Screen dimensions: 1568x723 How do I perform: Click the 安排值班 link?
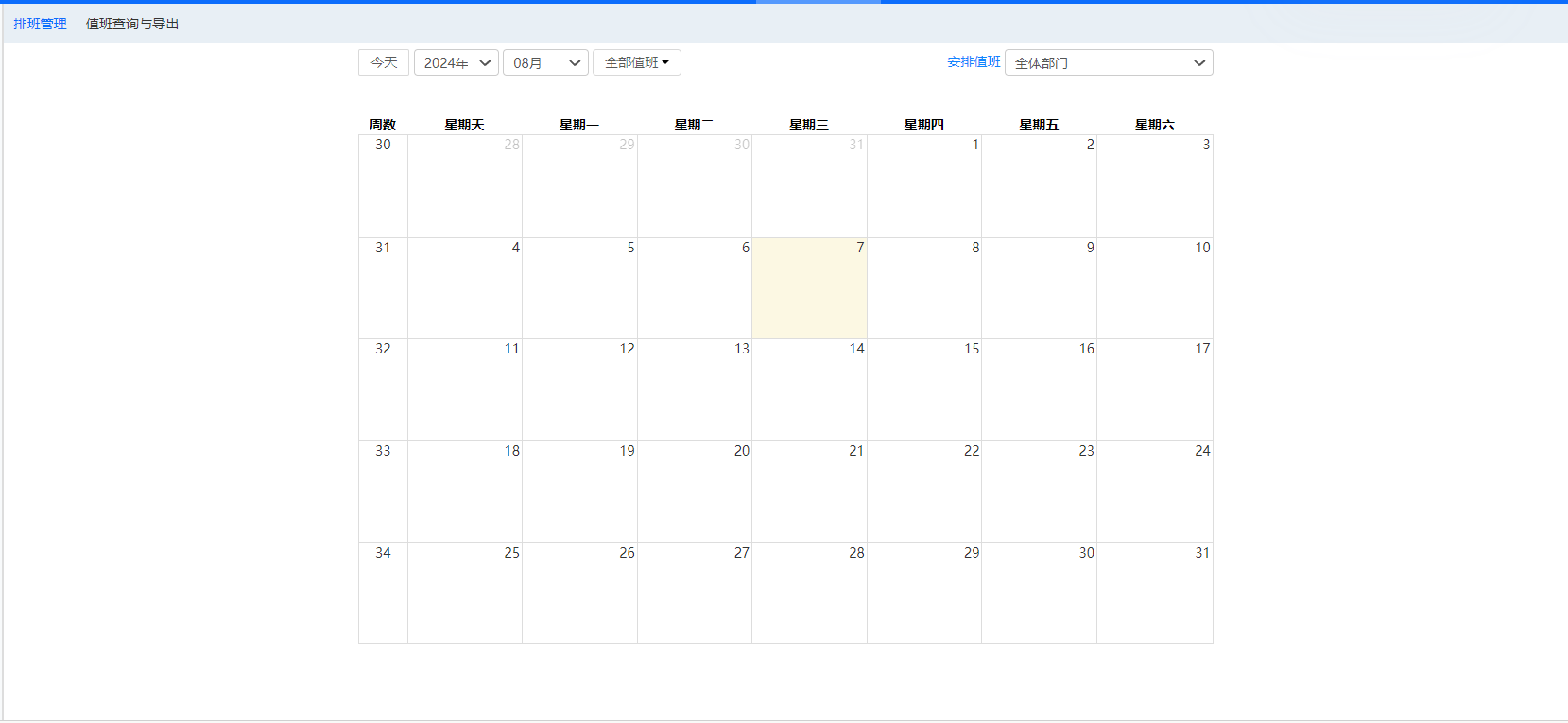tap(974, 61)
